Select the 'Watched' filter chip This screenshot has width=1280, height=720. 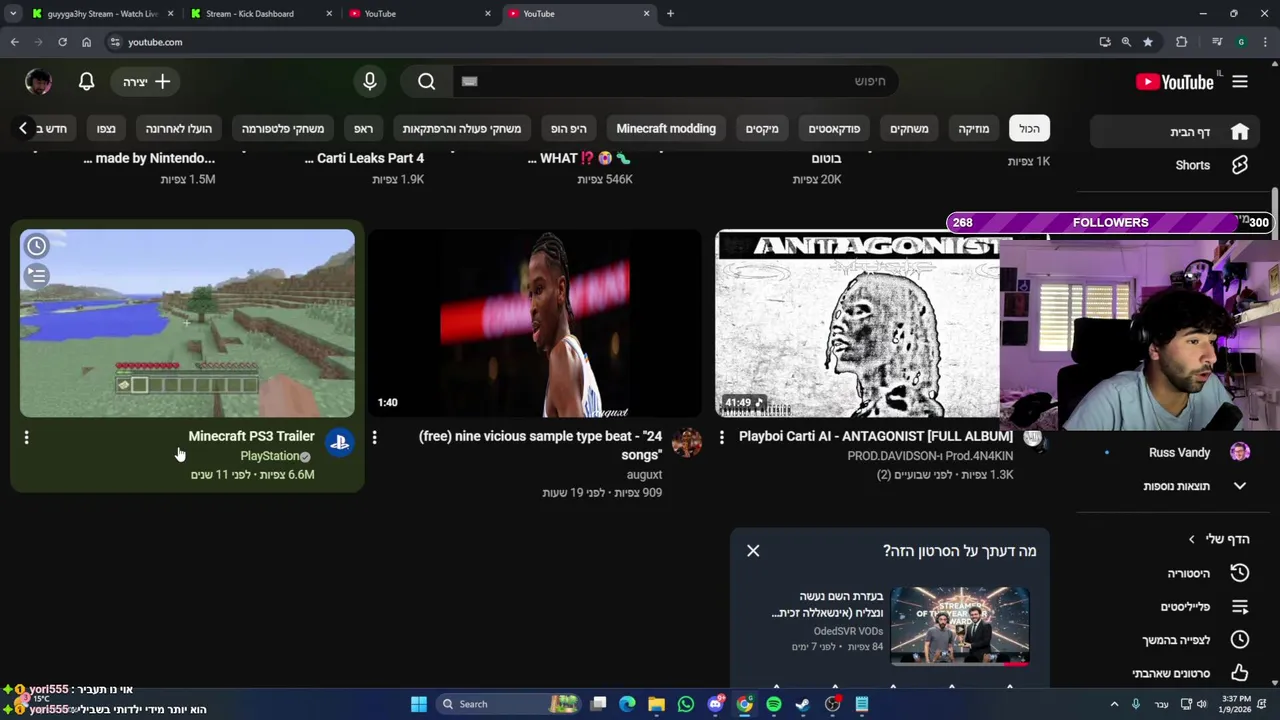click(x=106, y=128)
